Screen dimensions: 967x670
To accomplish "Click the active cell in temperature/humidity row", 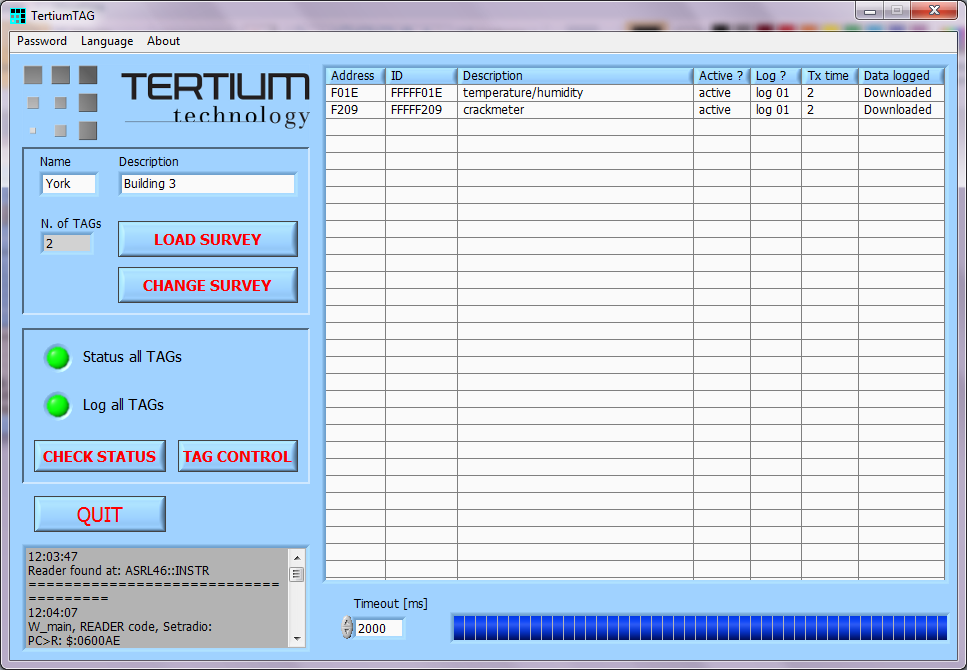I will (722, 93).
